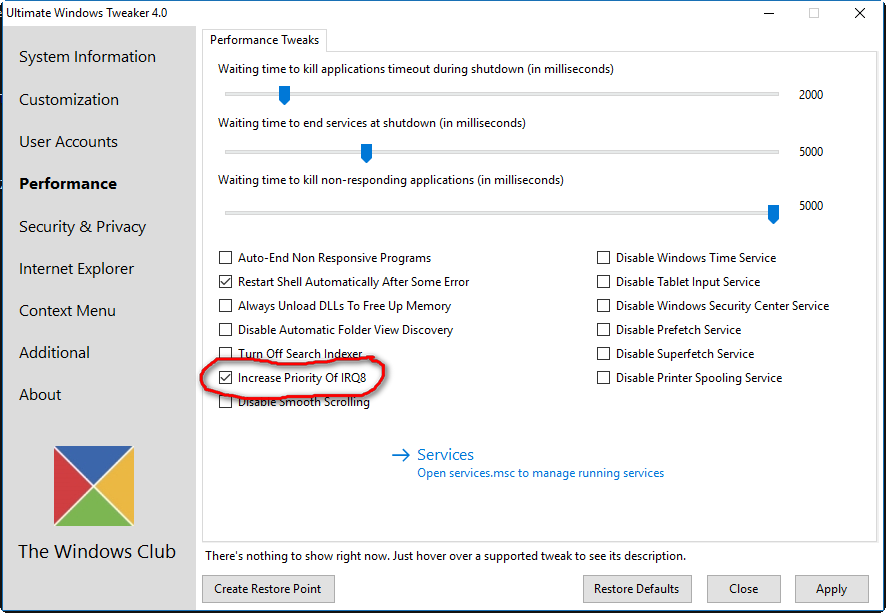This screenshot has width=886, height=613.
Task: Open the Context Menu section
Action: click(67, 311)
